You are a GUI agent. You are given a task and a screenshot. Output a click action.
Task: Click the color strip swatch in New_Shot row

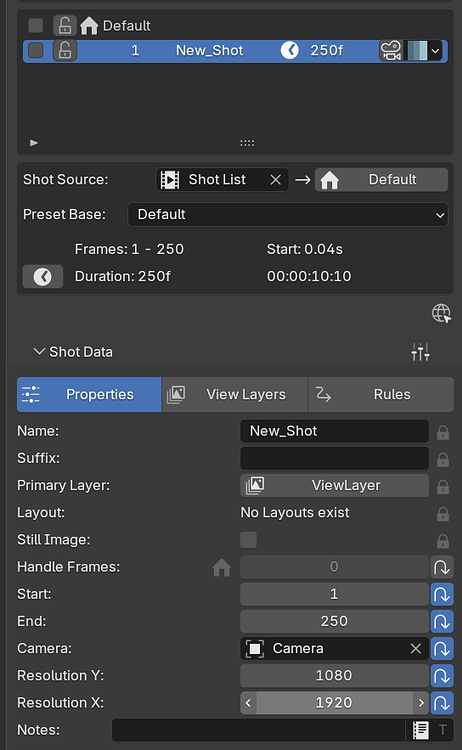tap(416, 50)
